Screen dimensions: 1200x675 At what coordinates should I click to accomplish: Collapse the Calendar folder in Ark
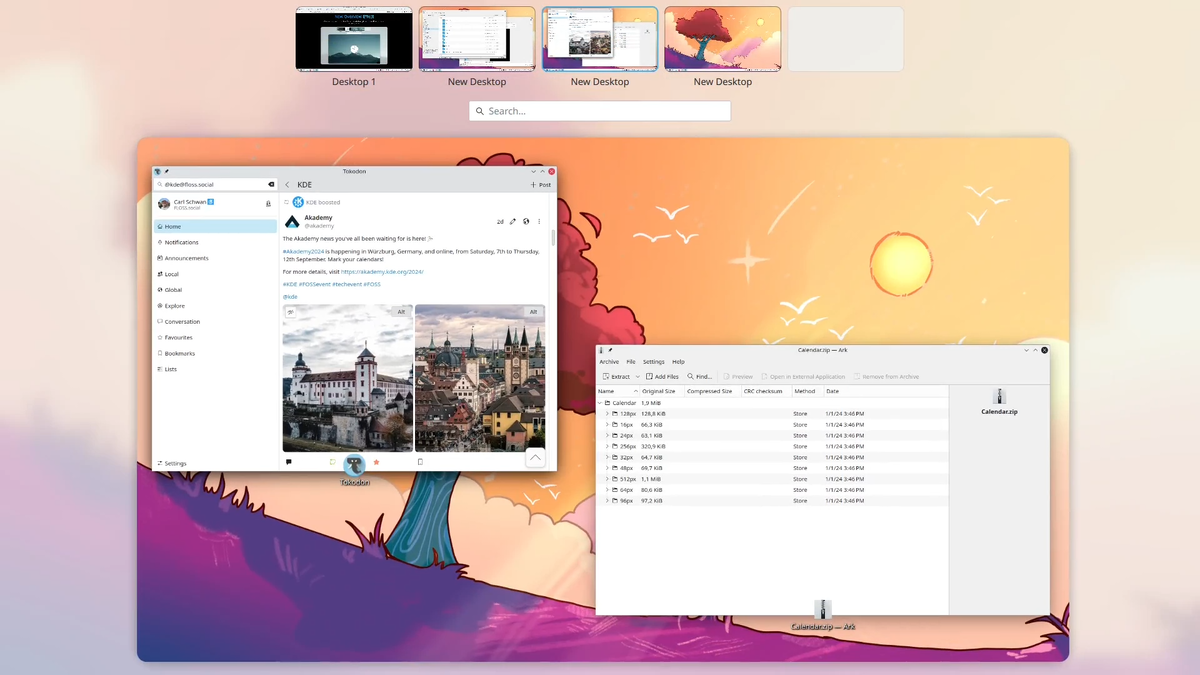tap(600, 403)
